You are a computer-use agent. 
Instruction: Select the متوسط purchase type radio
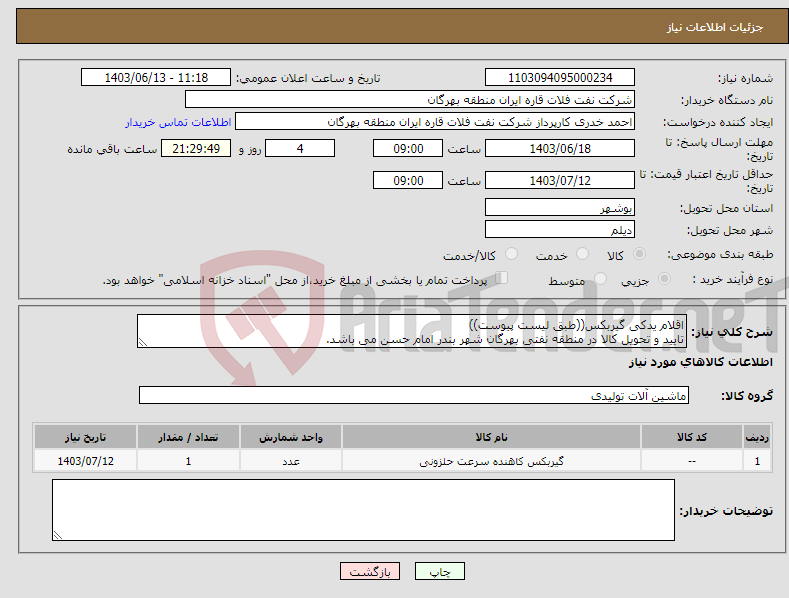(x=600, y=278)
